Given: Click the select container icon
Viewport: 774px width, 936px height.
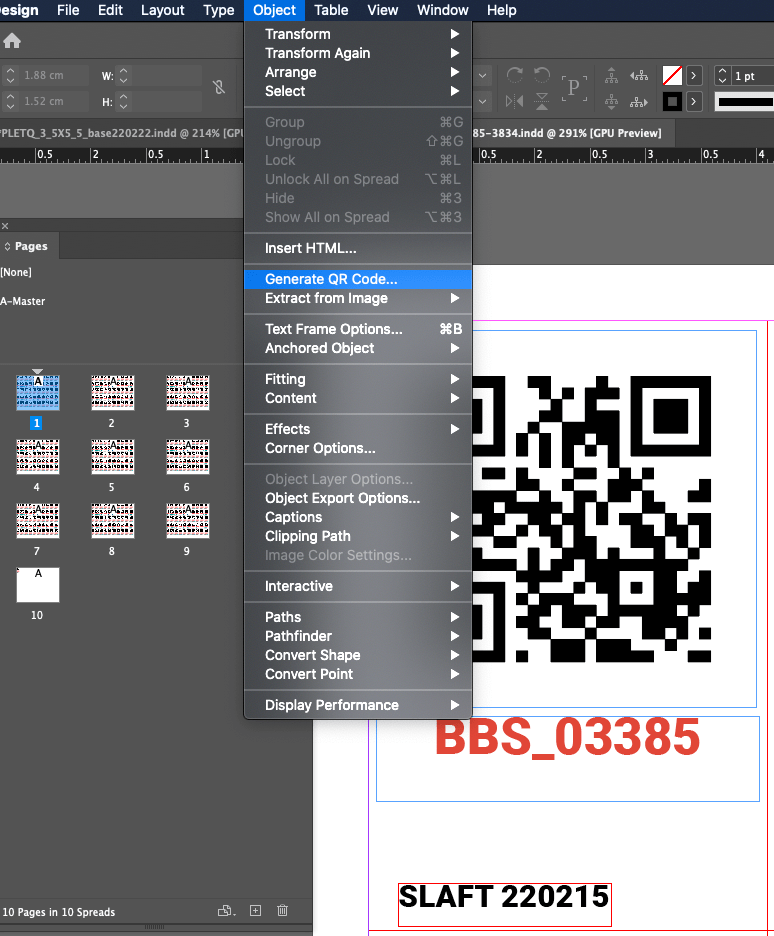Looking at the screenshot, I should point(612,75).
